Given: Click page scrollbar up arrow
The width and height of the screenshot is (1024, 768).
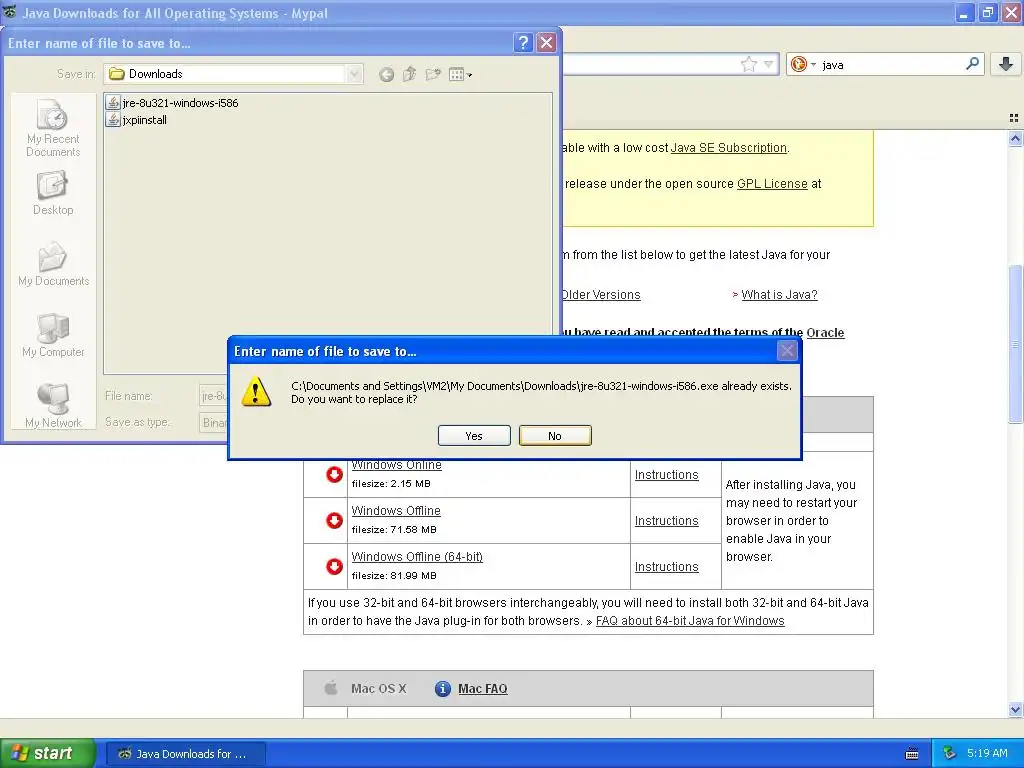Looking at the screenshot, I should tap(1015, 138).
